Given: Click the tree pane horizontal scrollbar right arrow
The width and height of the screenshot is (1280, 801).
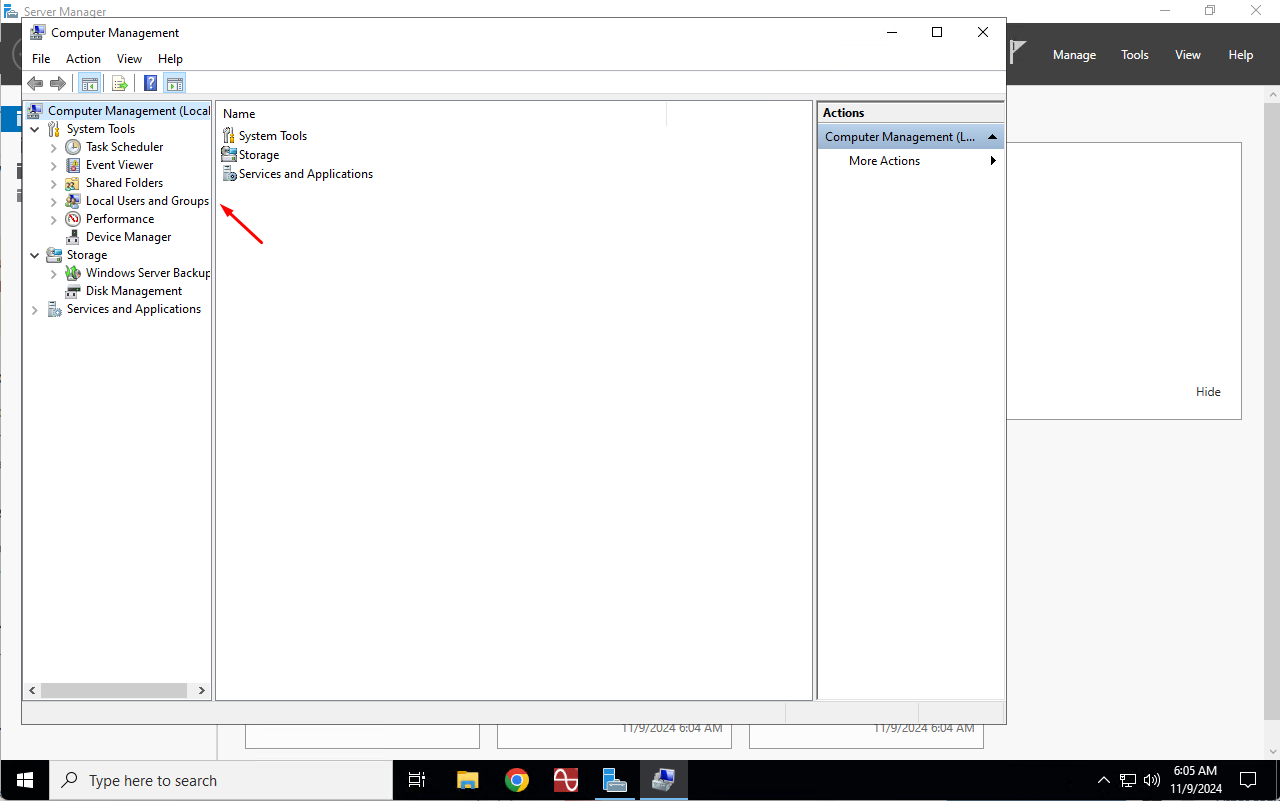Looking at the screenshot, I should [x=202, y=690].
